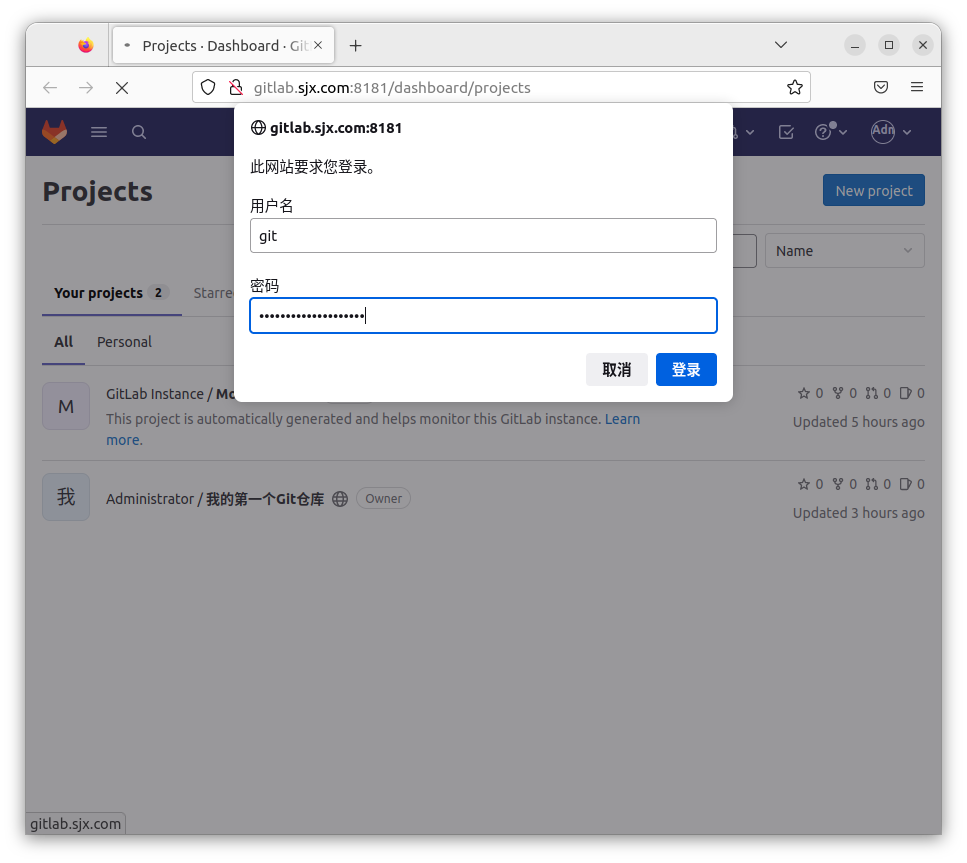The image size is (967, 863).
Task: Open the Help menu dropdown
Action: [x=830, y=132]
